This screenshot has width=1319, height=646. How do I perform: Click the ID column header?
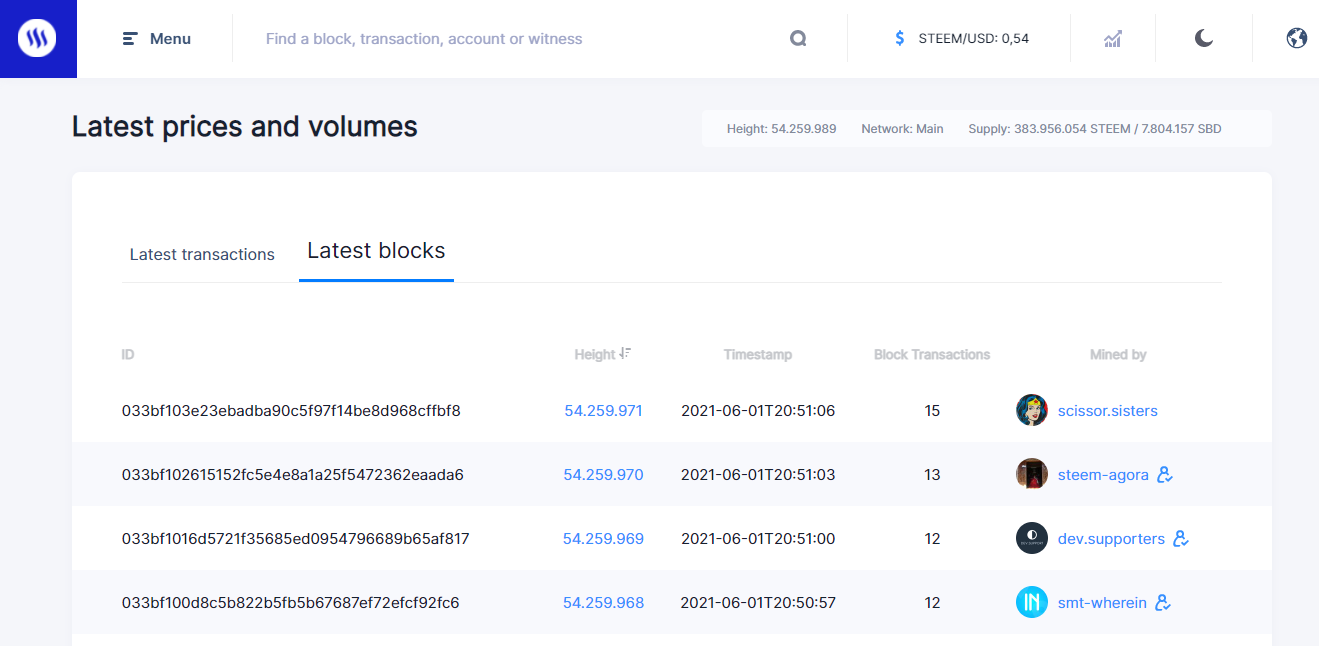coord(128,355)
